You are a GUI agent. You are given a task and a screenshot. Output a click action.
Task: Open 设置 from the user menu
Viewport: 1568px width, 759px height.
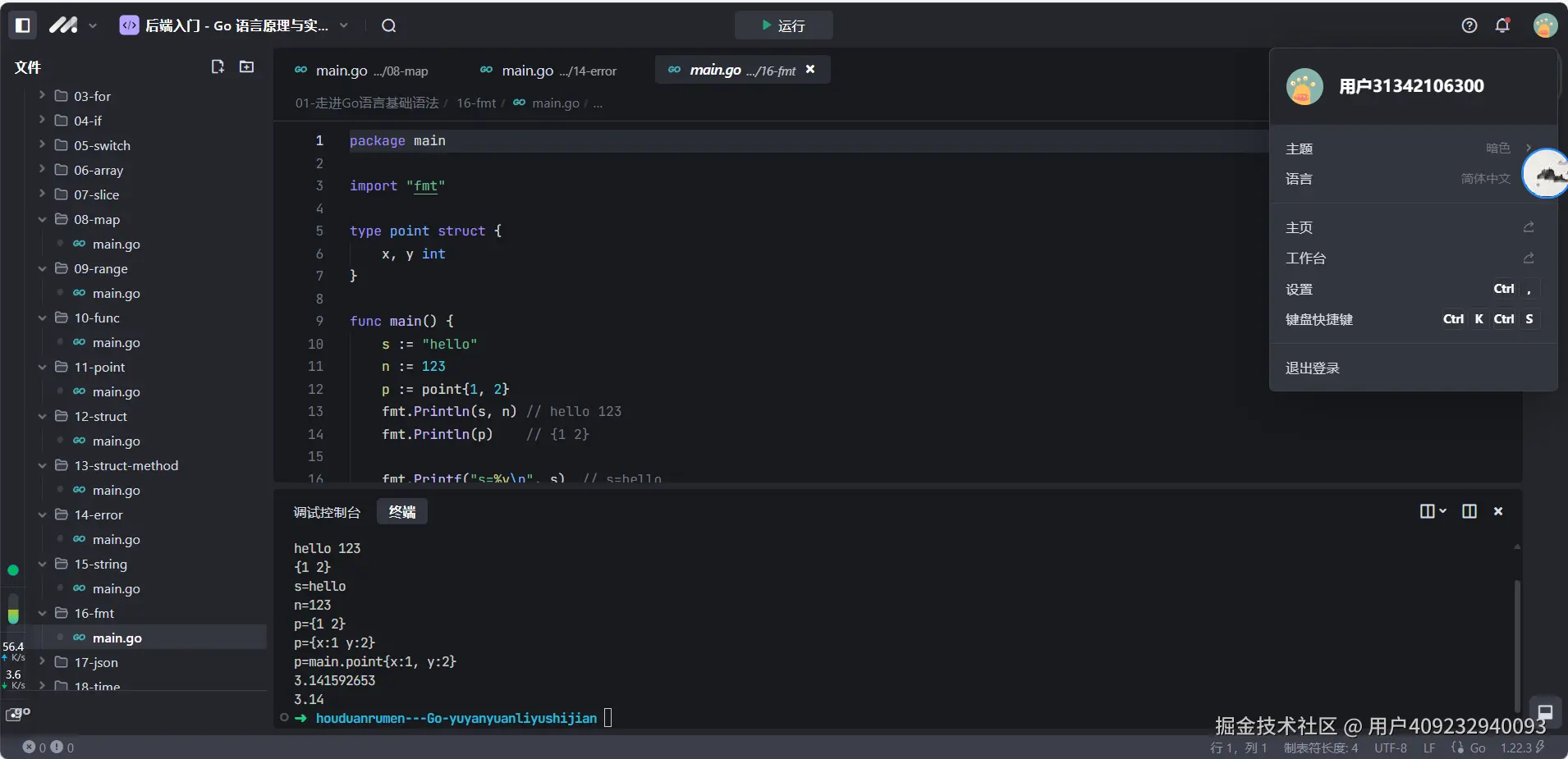click(x=1299, y=290)
